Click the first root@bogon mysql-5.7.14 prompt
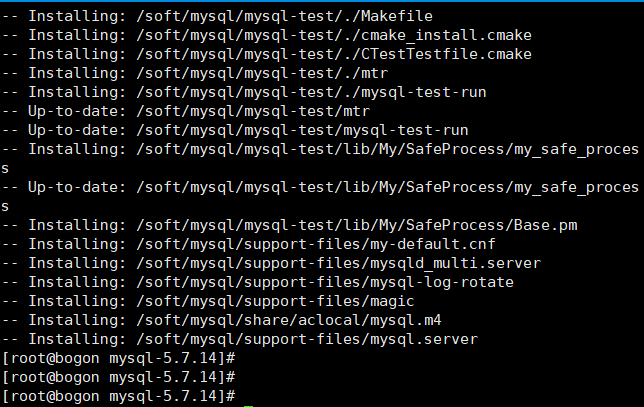This screenshot has width=644, height=407. [119, 358]
